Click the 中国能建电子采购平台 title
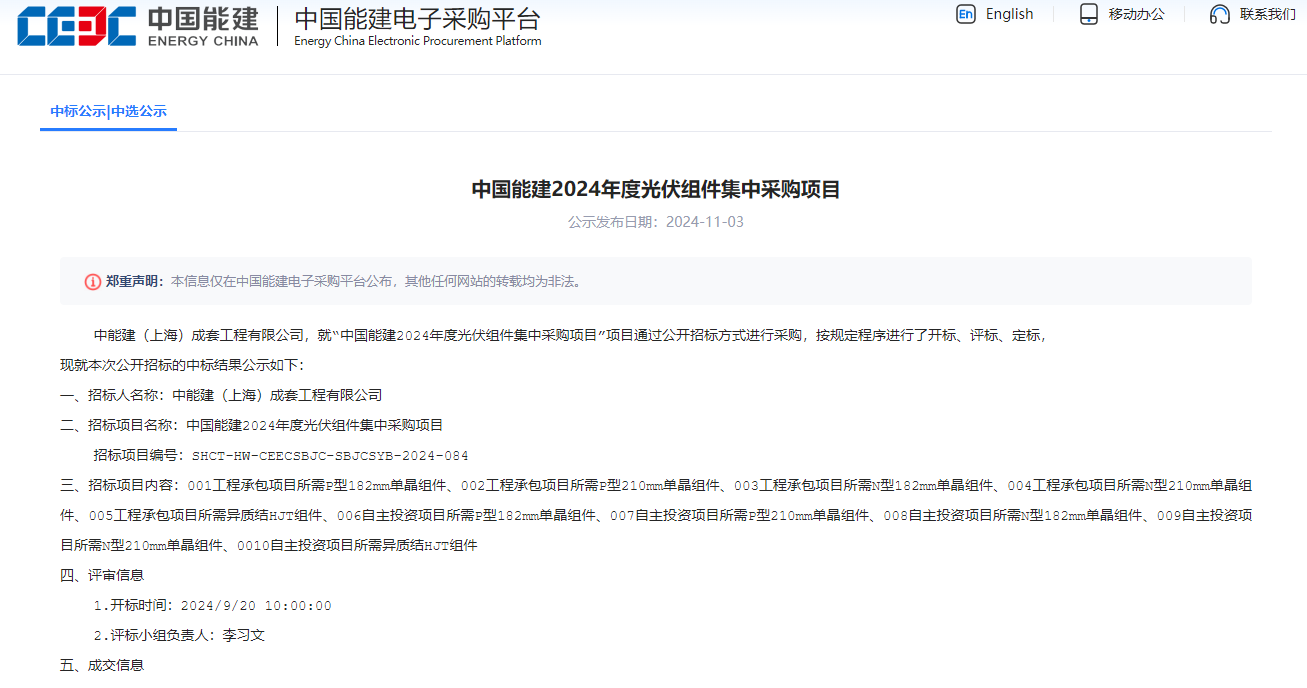Viewport: 1307px width, 688px height. (417, 19)
